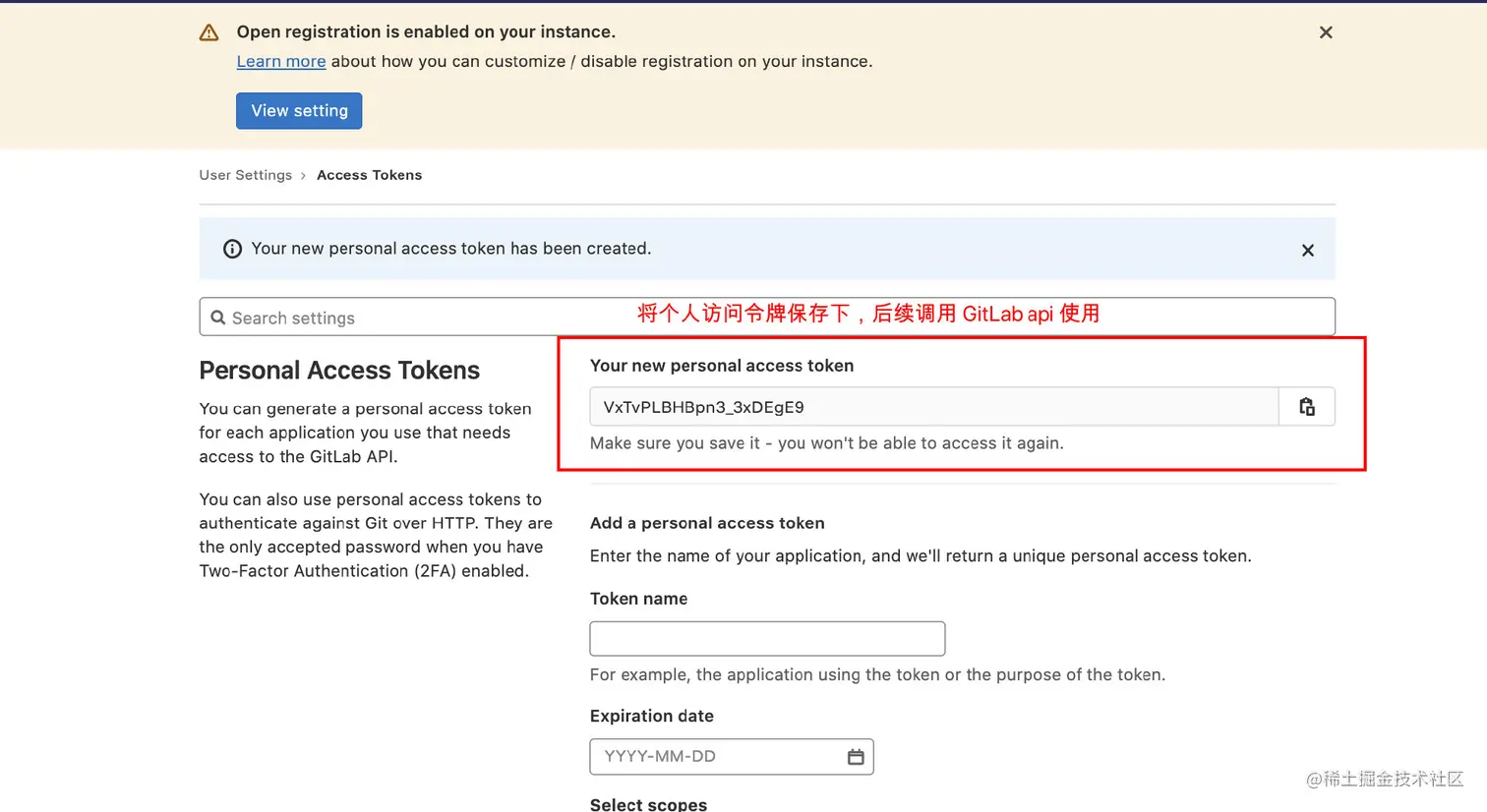Click the 'Token name' label
The width and height of the screenshot is (1487, 812).
[639, 599]
